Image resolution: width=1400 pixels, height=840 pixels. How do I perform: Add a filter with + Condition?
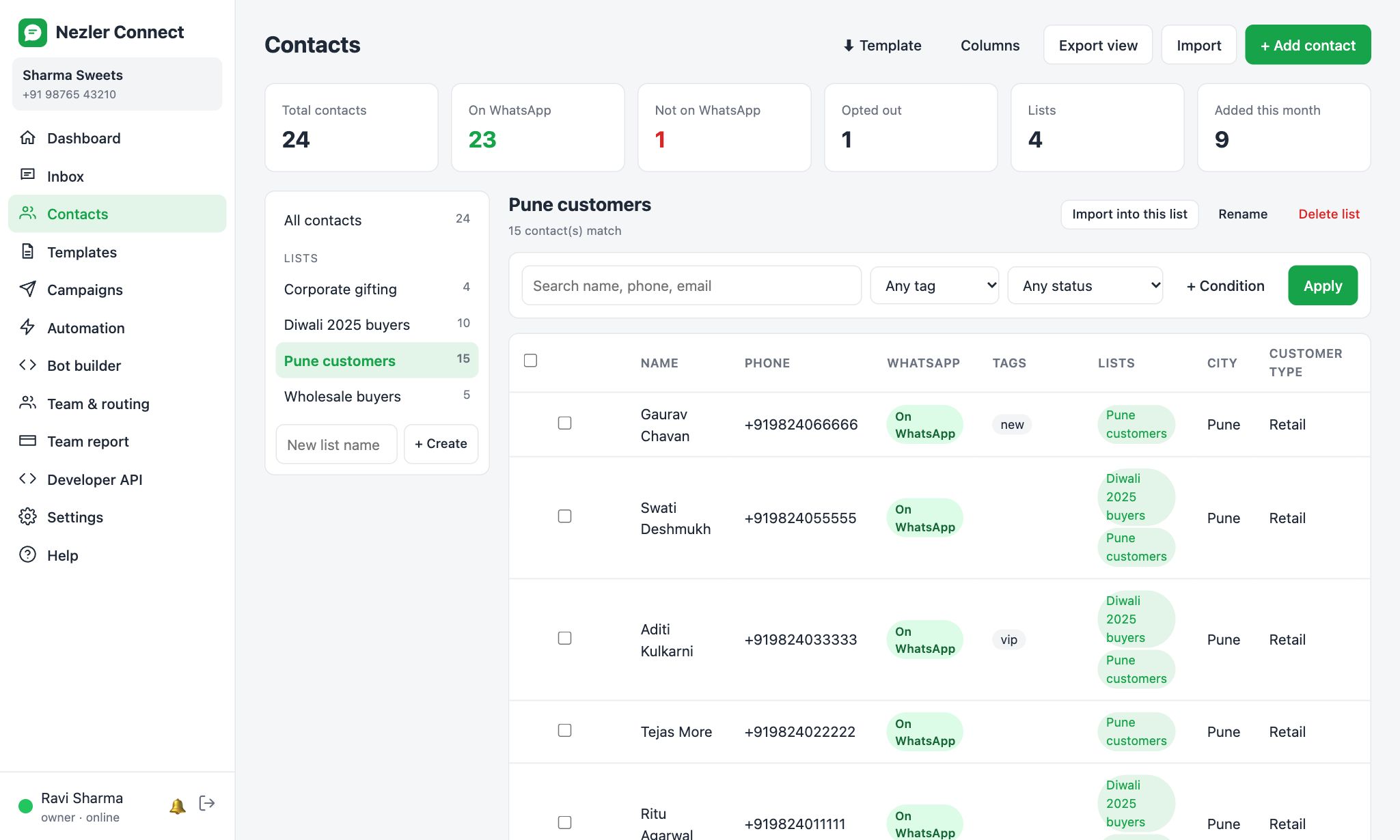coord(1226,285)
